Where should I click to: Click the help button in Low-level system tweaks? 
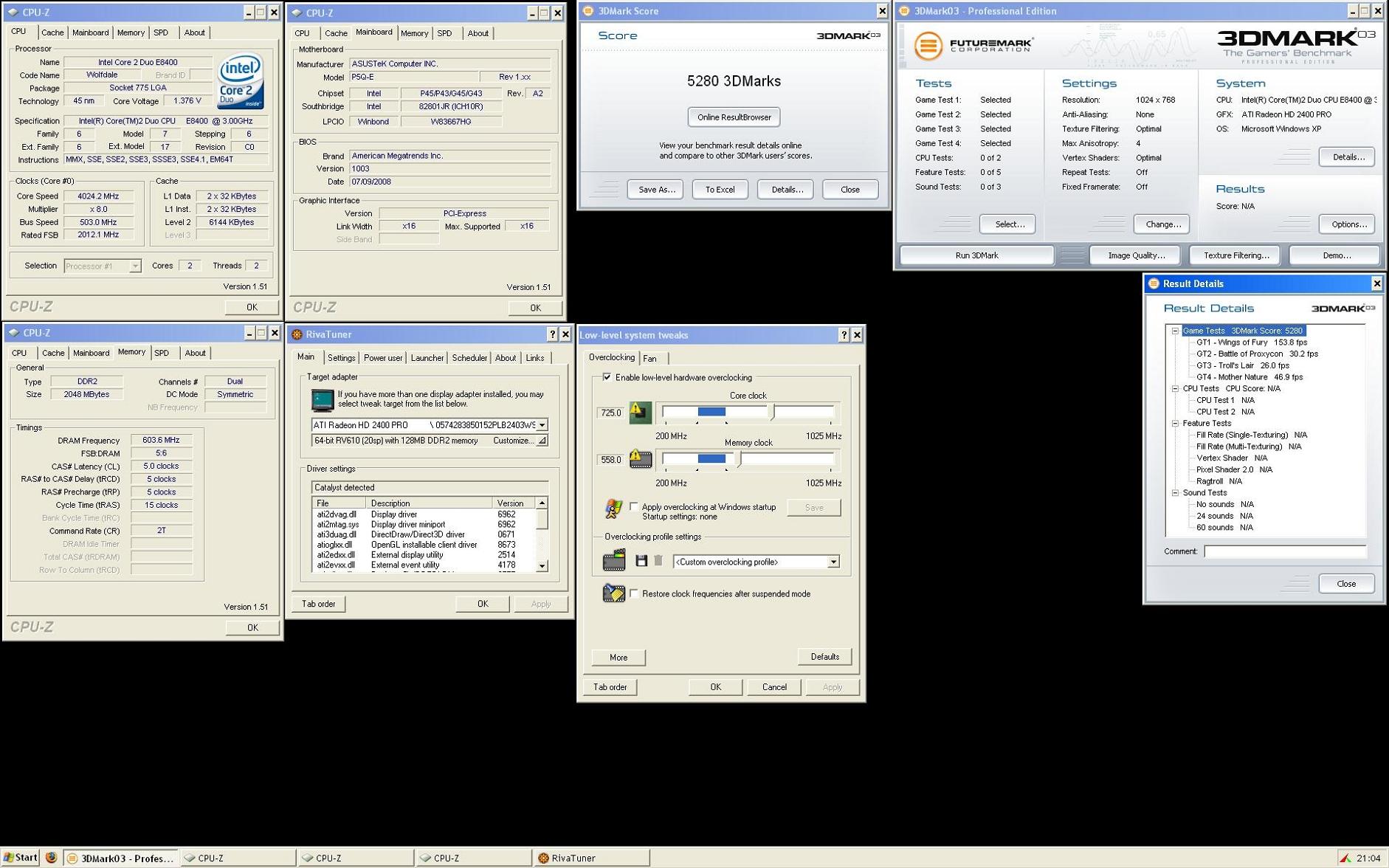click(x=844, y=335)
